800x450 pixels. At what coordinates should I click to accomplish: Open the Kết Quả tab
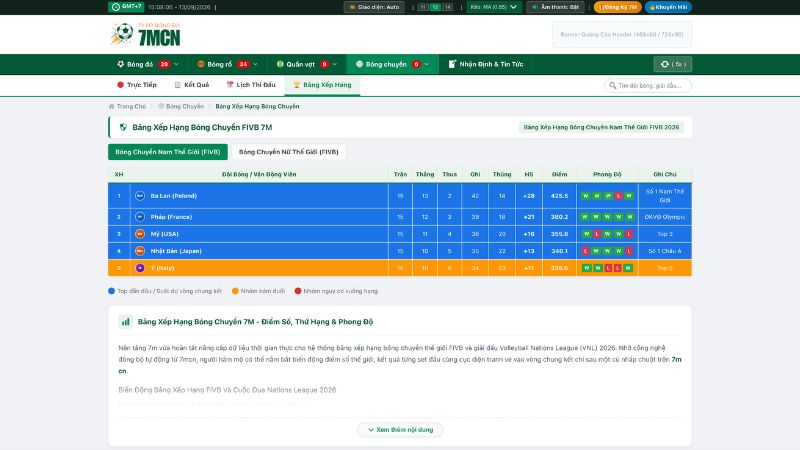(x=192, y=85)
